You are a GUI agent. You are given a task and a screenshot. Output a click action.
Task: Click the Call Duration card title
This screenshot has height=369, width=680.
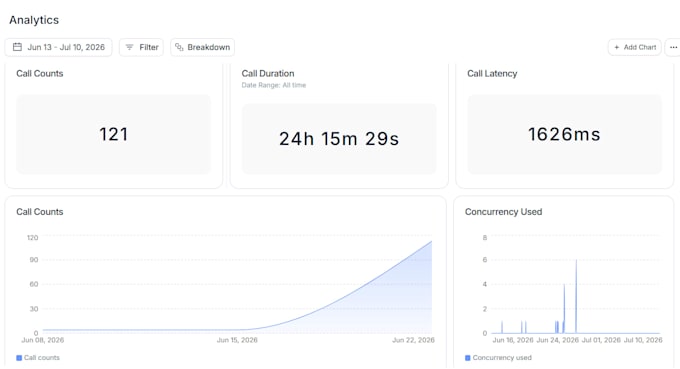(268, 74)
